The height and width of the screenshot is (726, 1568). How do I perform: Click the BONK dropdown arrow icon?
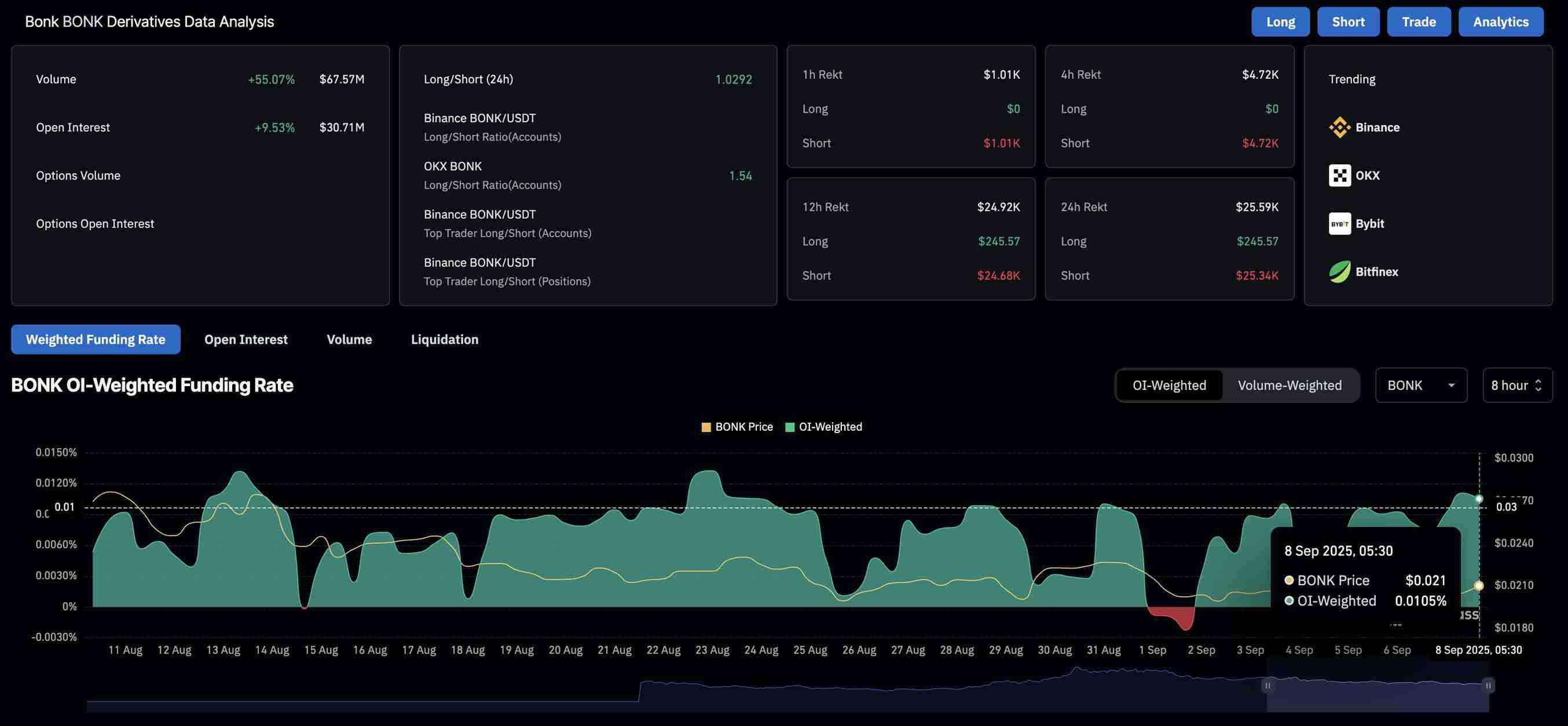point(1451,385)
